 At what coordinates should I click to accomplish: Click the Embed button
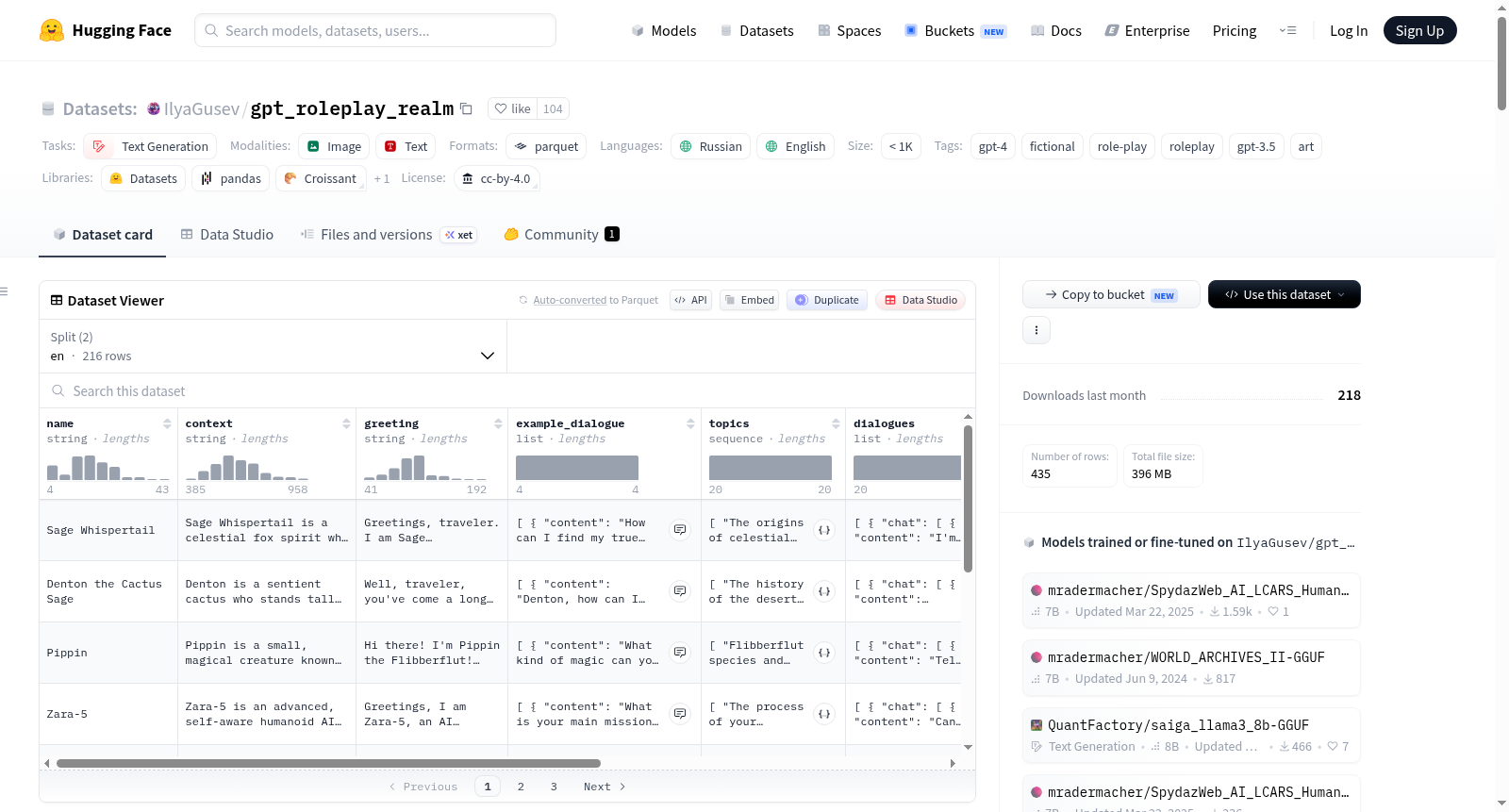pyautogui.click(x=750, y=300)
